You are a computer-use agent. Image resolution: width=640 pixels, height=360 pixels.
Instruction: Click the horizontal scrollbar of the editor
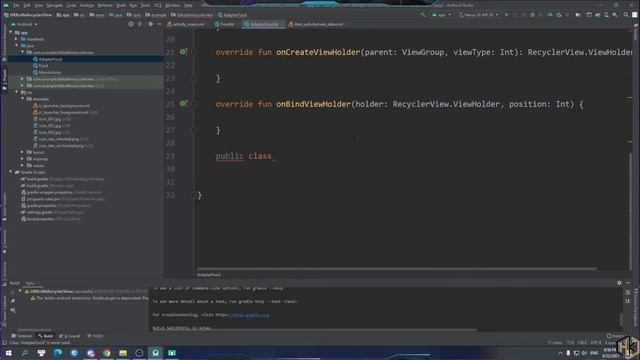[397, 269]
